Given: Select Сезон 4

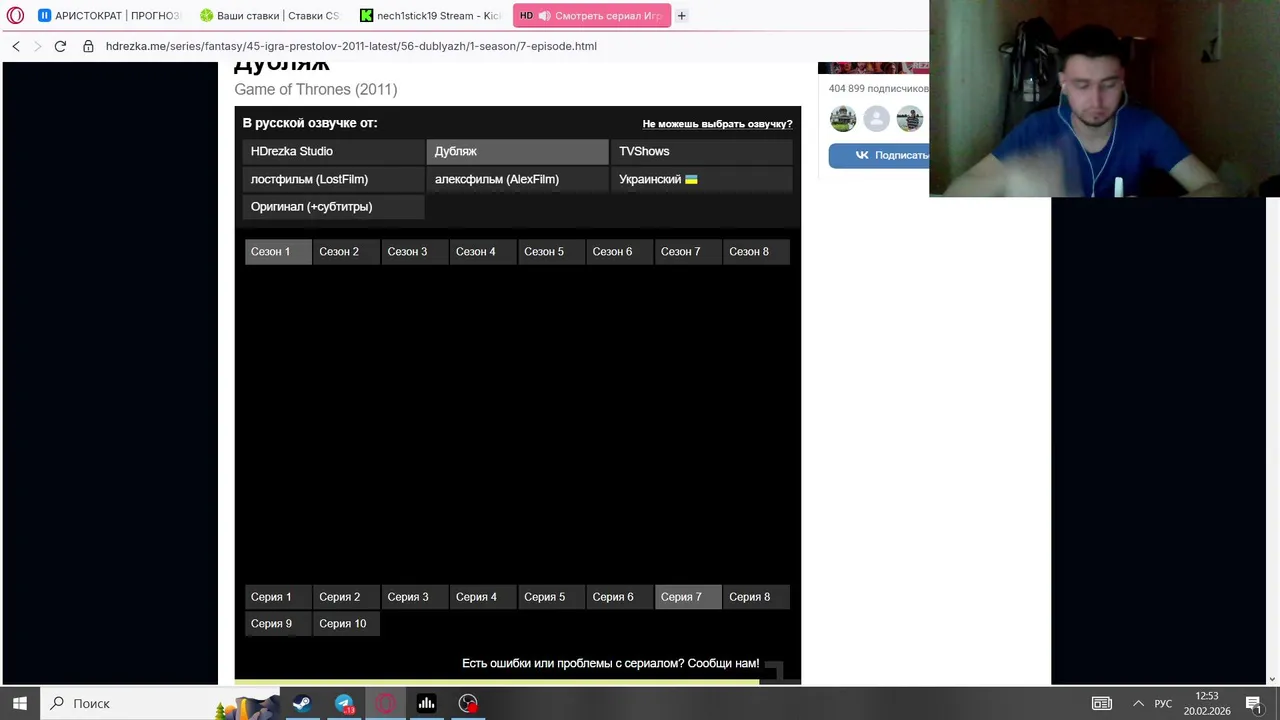Looking at the screenshot, I should [x=483, y=251].
